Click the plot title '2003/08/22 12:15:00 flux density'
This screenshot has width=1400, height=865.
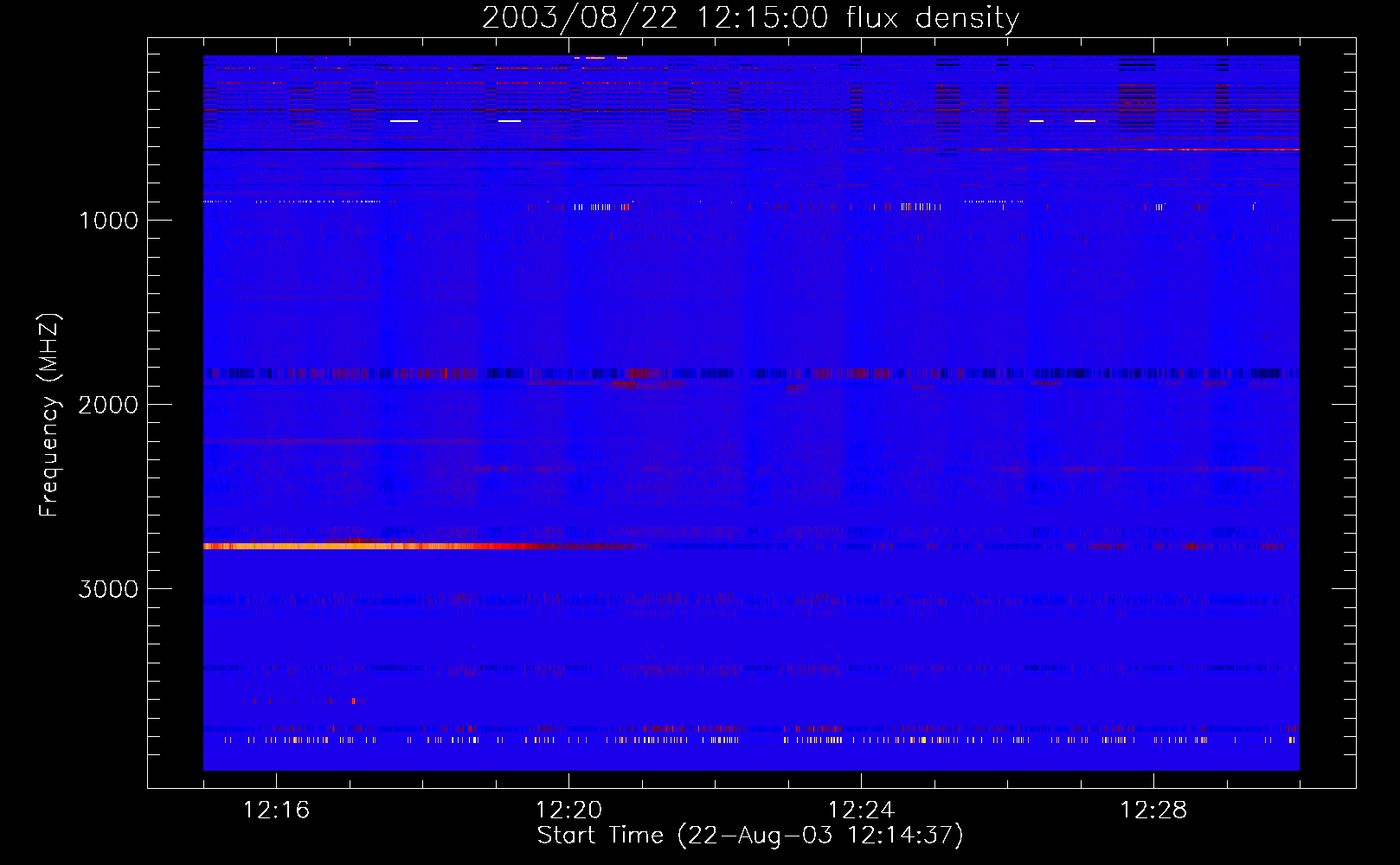click(x=750, y=17)
